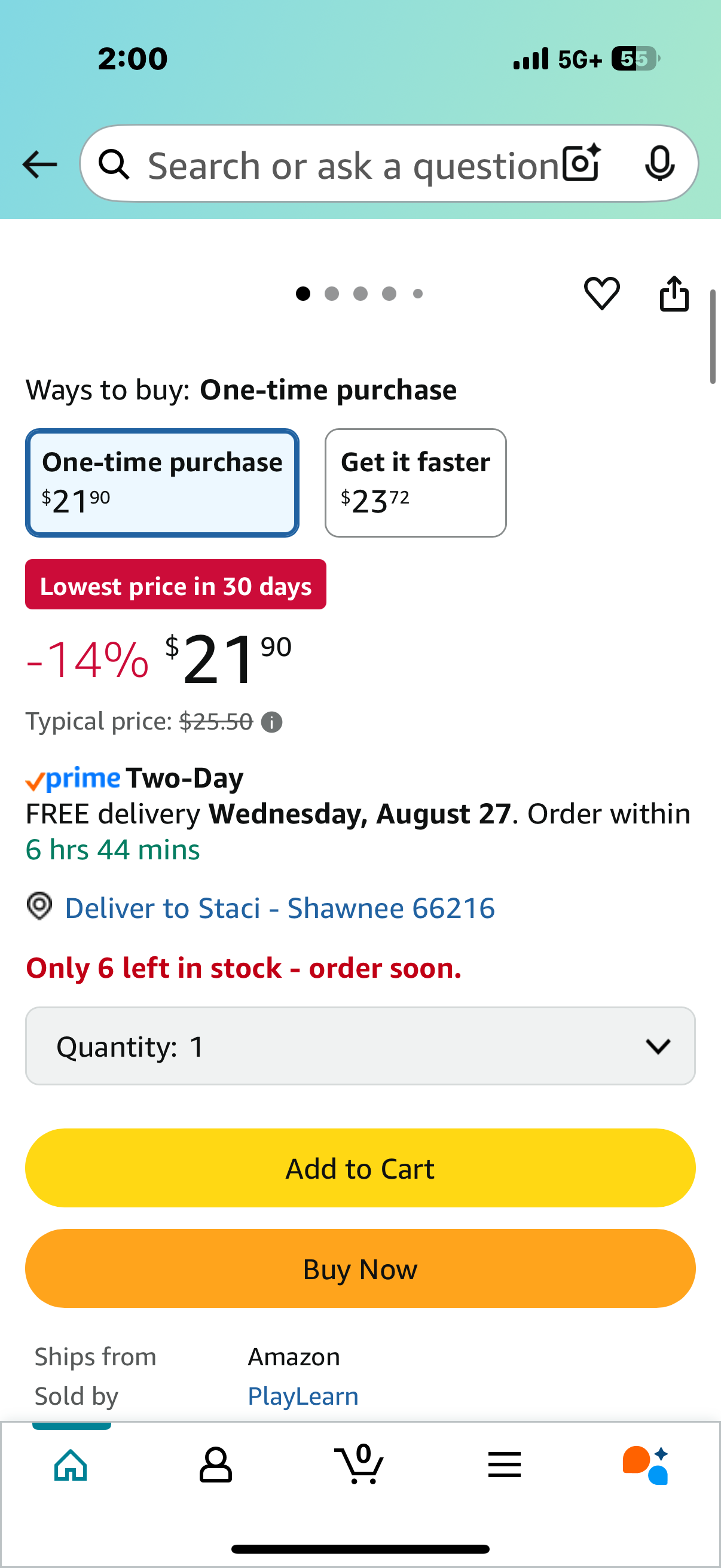Change delivery location Staci Shawnee 66216

pyautogui.click(x=280, y=908)
